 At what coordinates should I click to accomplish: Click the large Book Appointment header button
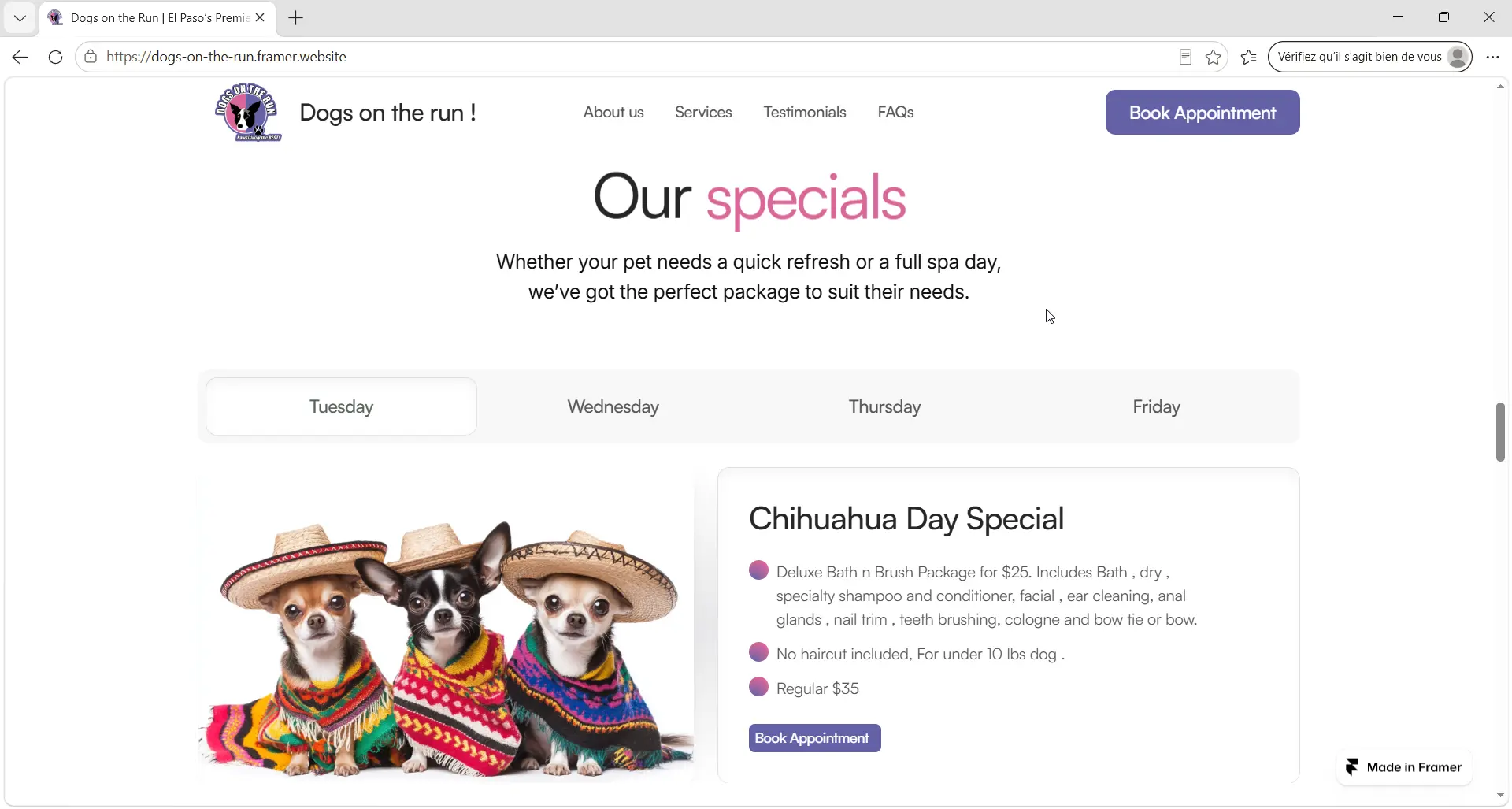(x=1203, y=113)
